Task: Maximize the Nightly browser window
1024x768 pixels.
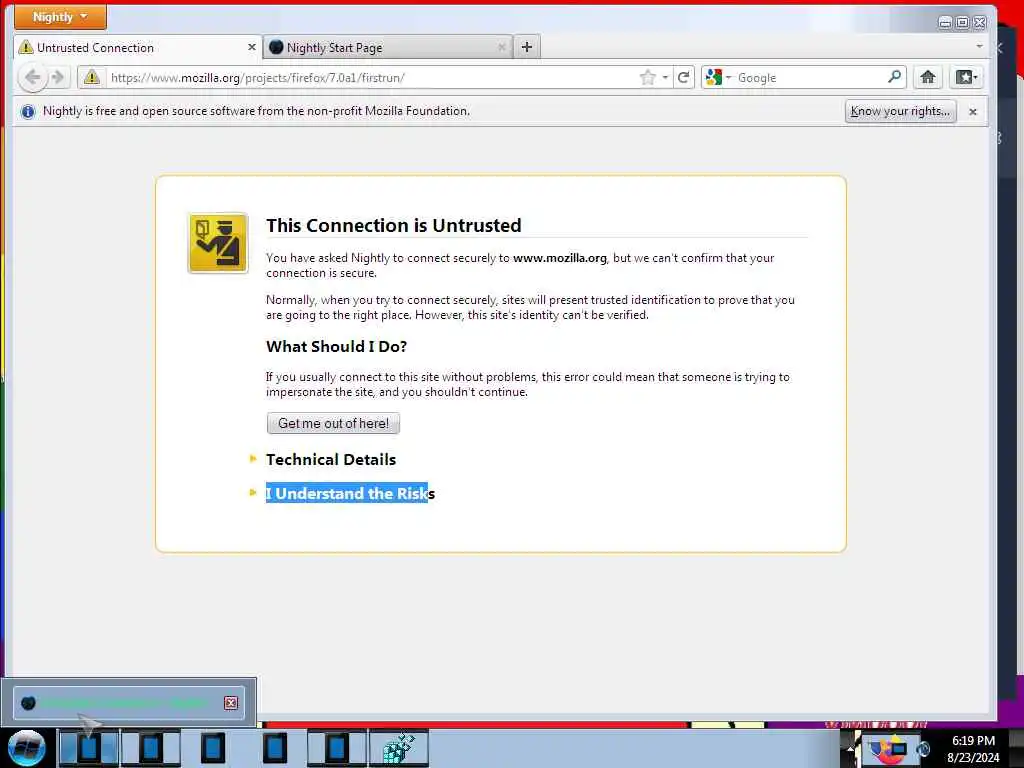Action: [963, 23]
